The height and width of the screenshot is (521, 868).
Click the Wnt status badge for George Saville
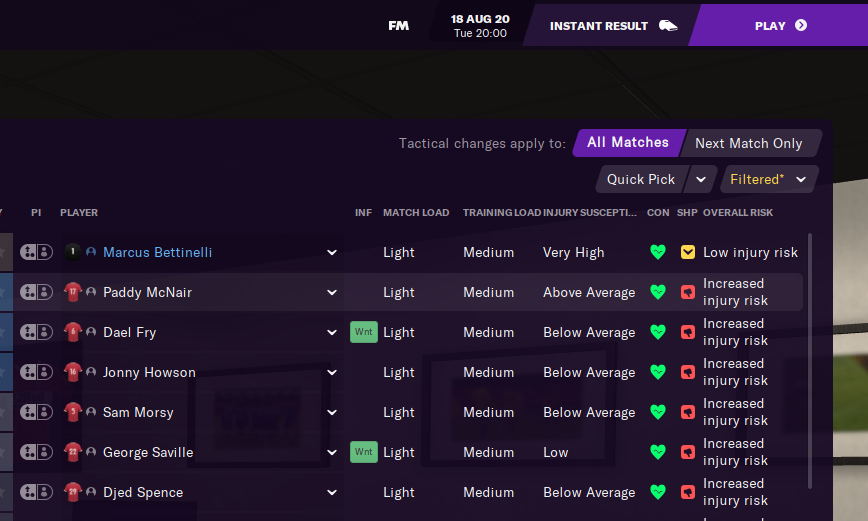point(364,452)
